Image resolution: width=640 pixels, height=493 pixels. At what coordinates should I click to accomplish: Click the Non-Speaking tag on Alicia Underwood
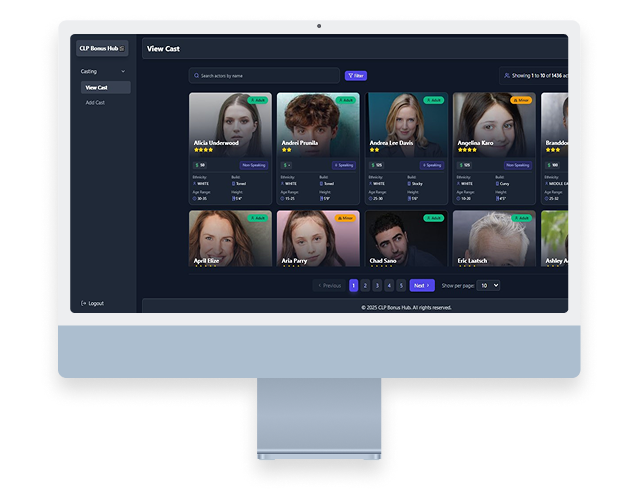(253, 165)
